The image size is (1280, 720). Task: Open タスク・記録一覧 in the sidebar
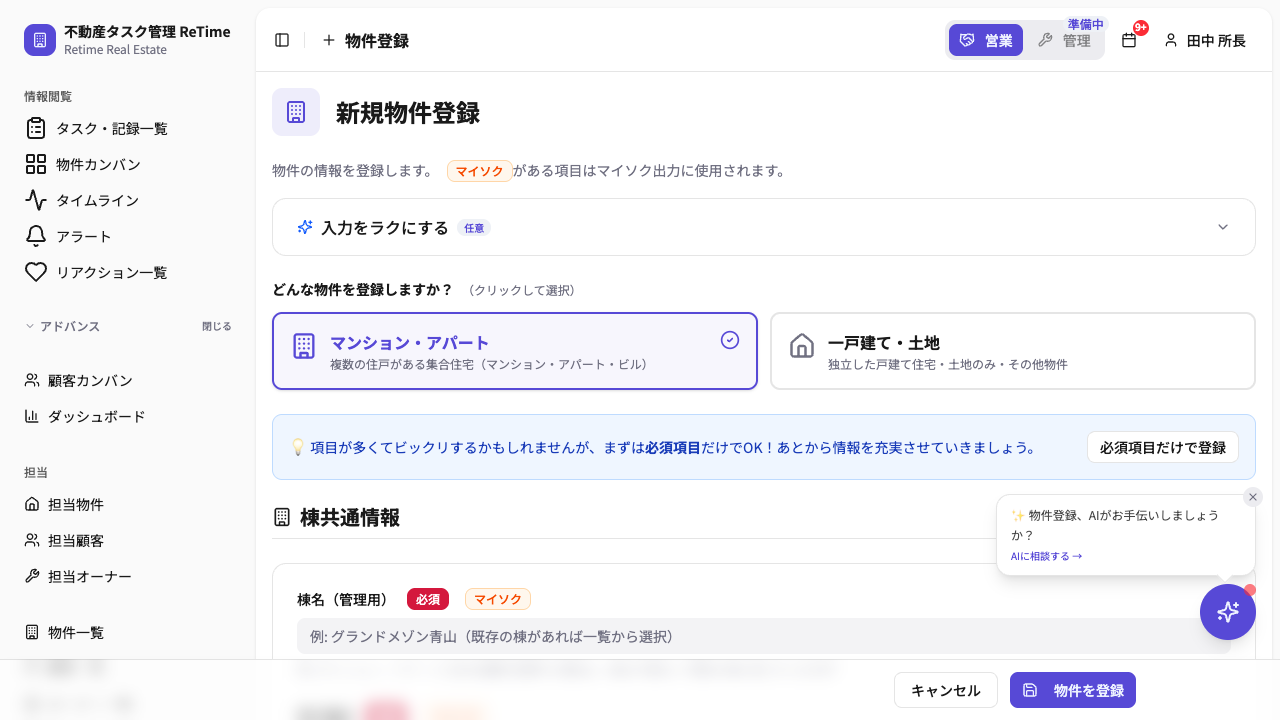coord(128,128)
